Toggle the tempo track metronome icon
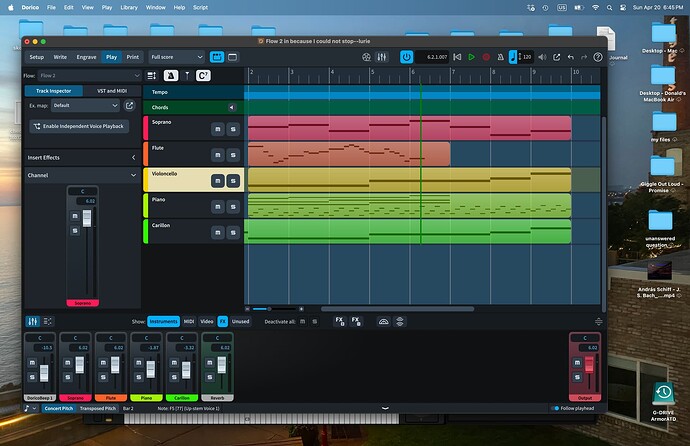 (x=171, y=76)
